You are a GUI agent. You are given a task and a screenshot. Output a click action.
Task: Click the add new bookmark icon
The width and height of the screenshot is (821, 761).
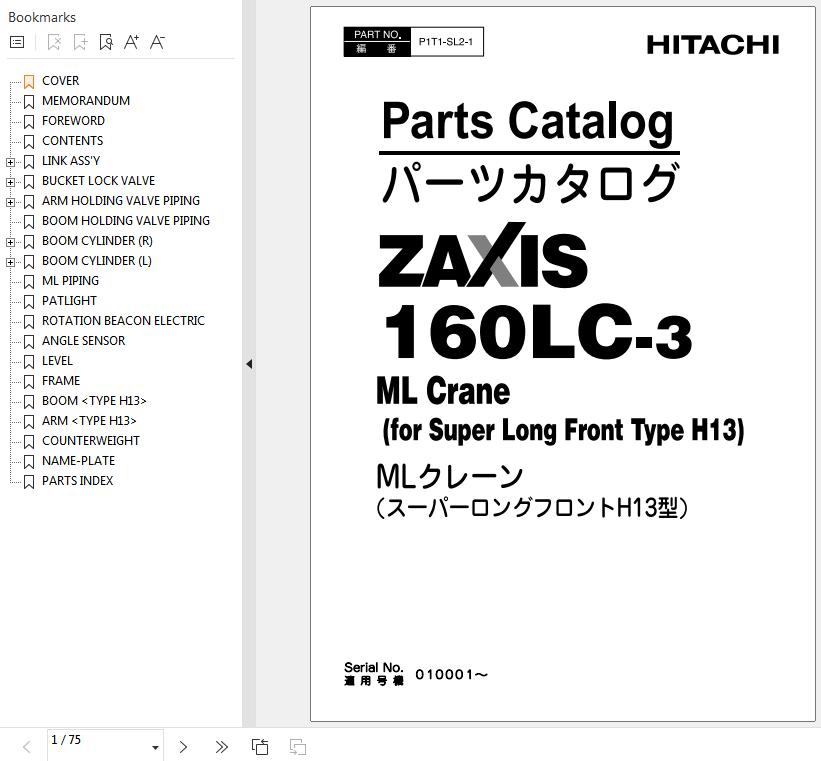coord(80,42)
